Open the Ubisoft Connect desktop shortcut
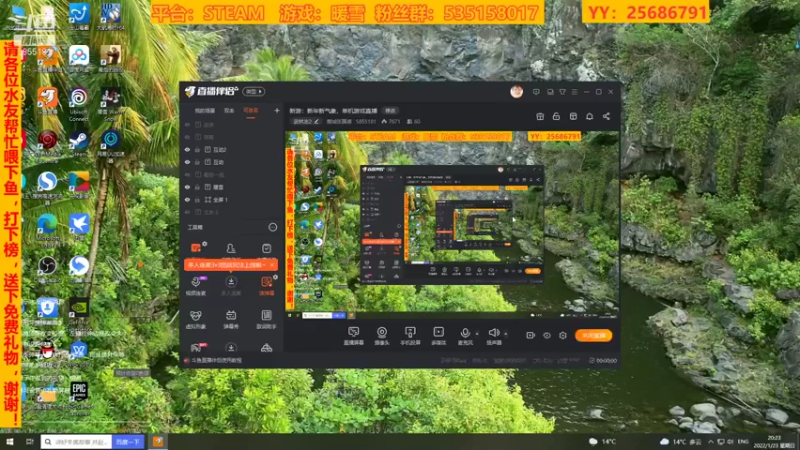The image size is (800, 450). click(79, 104)
